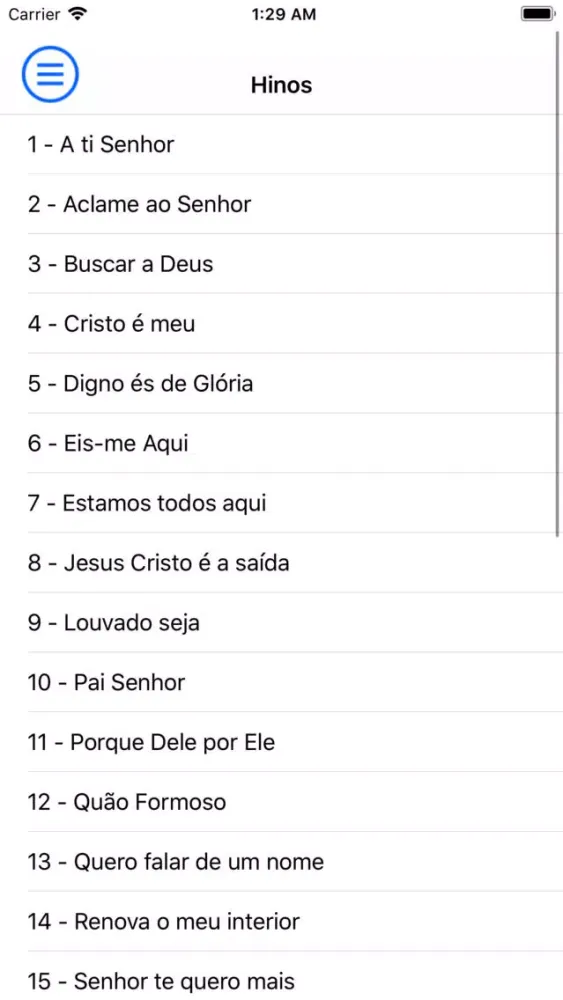Select hymn 5 - Digno és de Glória
This screenshot has height=1000, width=563.
tap(281, 383)
